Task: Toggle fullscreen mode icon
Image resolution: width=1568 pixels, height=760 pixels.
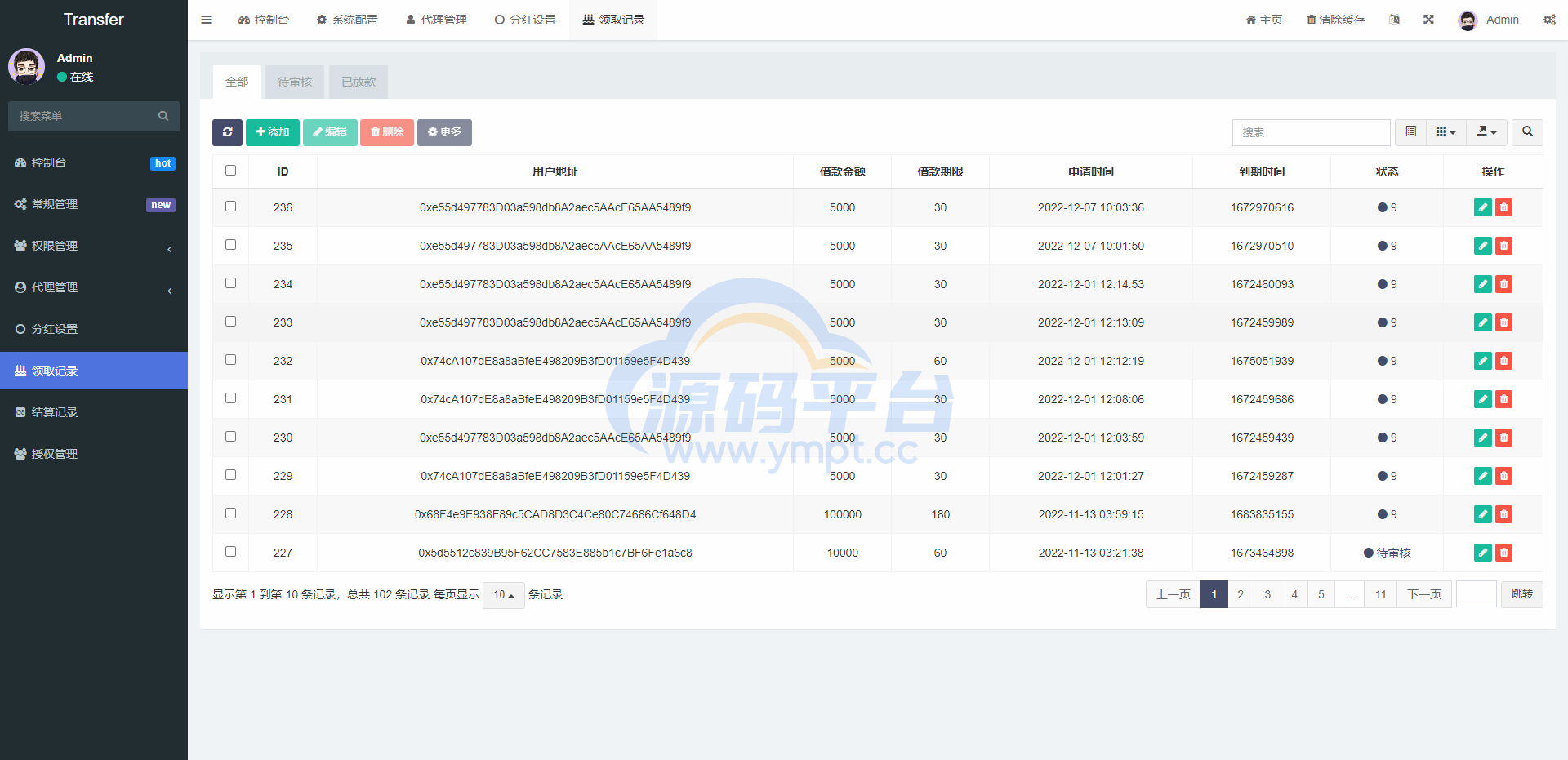Action: click(1428, 20)
